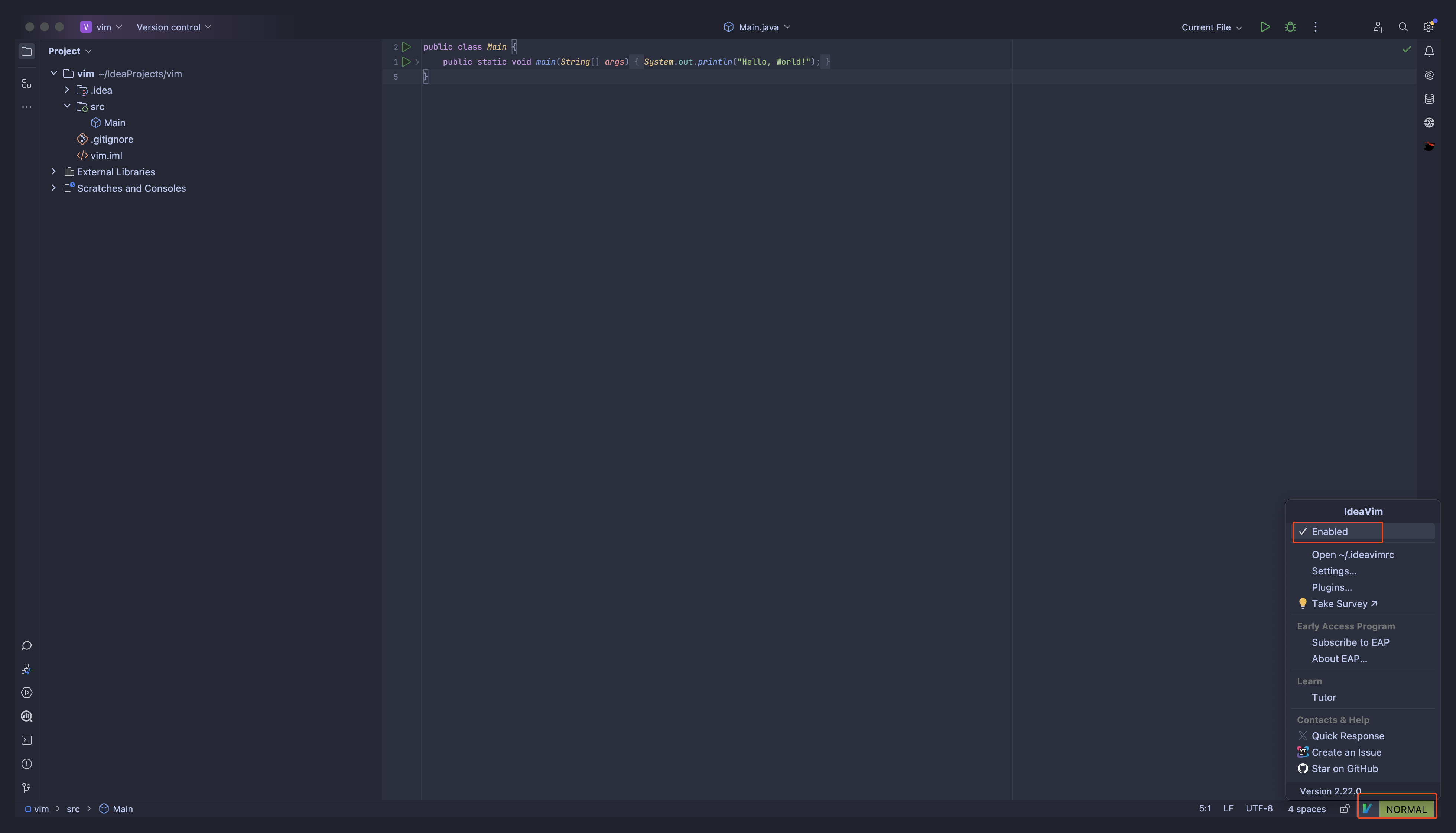Open the Structure tool window icon
Image resolution: width=1456 pixels, height=833 pixels.
pyautogui.click(x=26, y=84)
